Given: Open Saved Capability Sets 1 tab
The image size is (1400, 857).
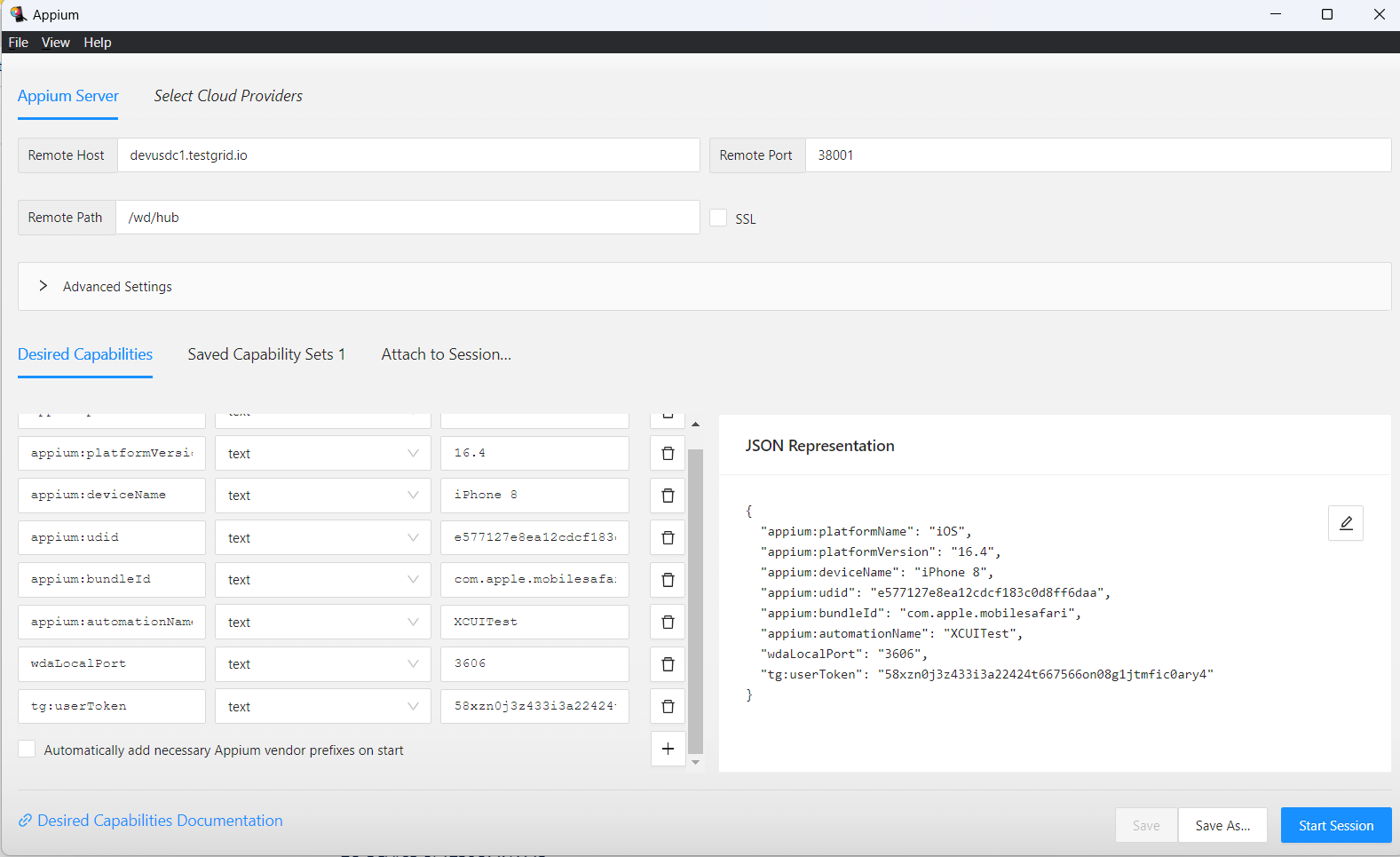Looking at the screenshot, I should click(266, 354).
